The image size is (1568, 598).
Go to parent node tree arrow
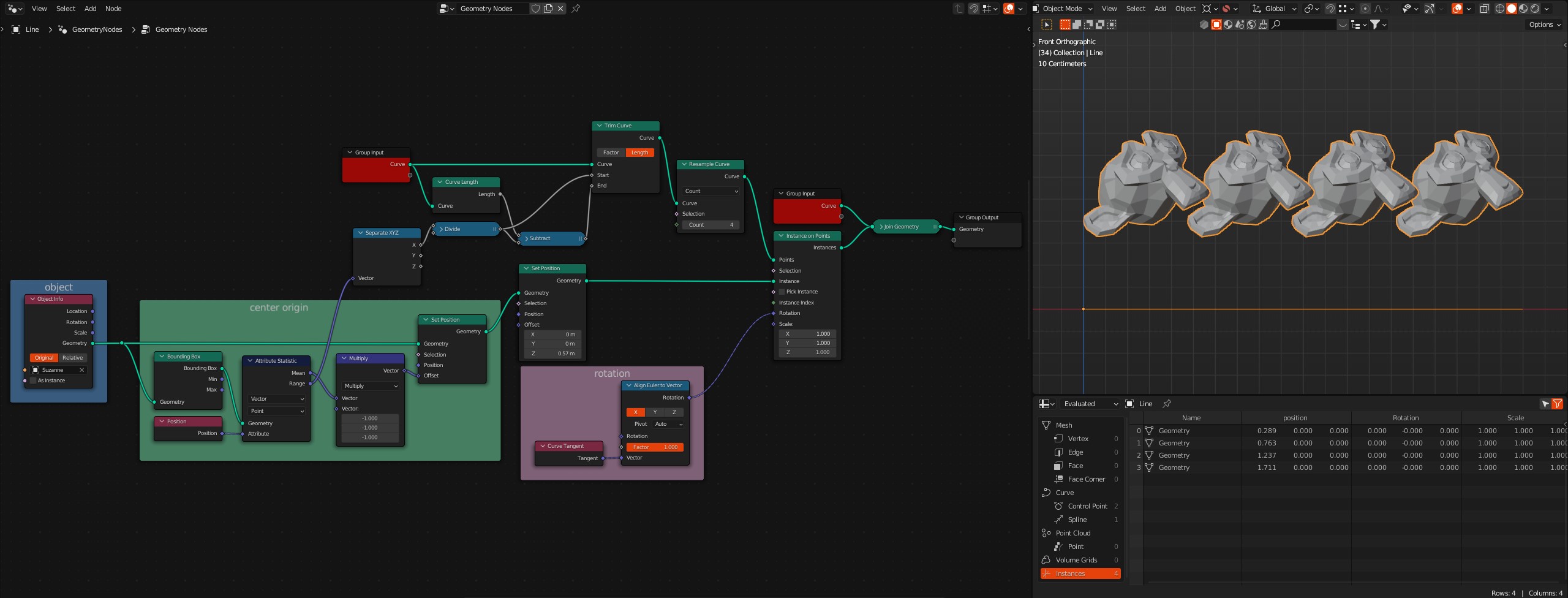click(959, 9)
